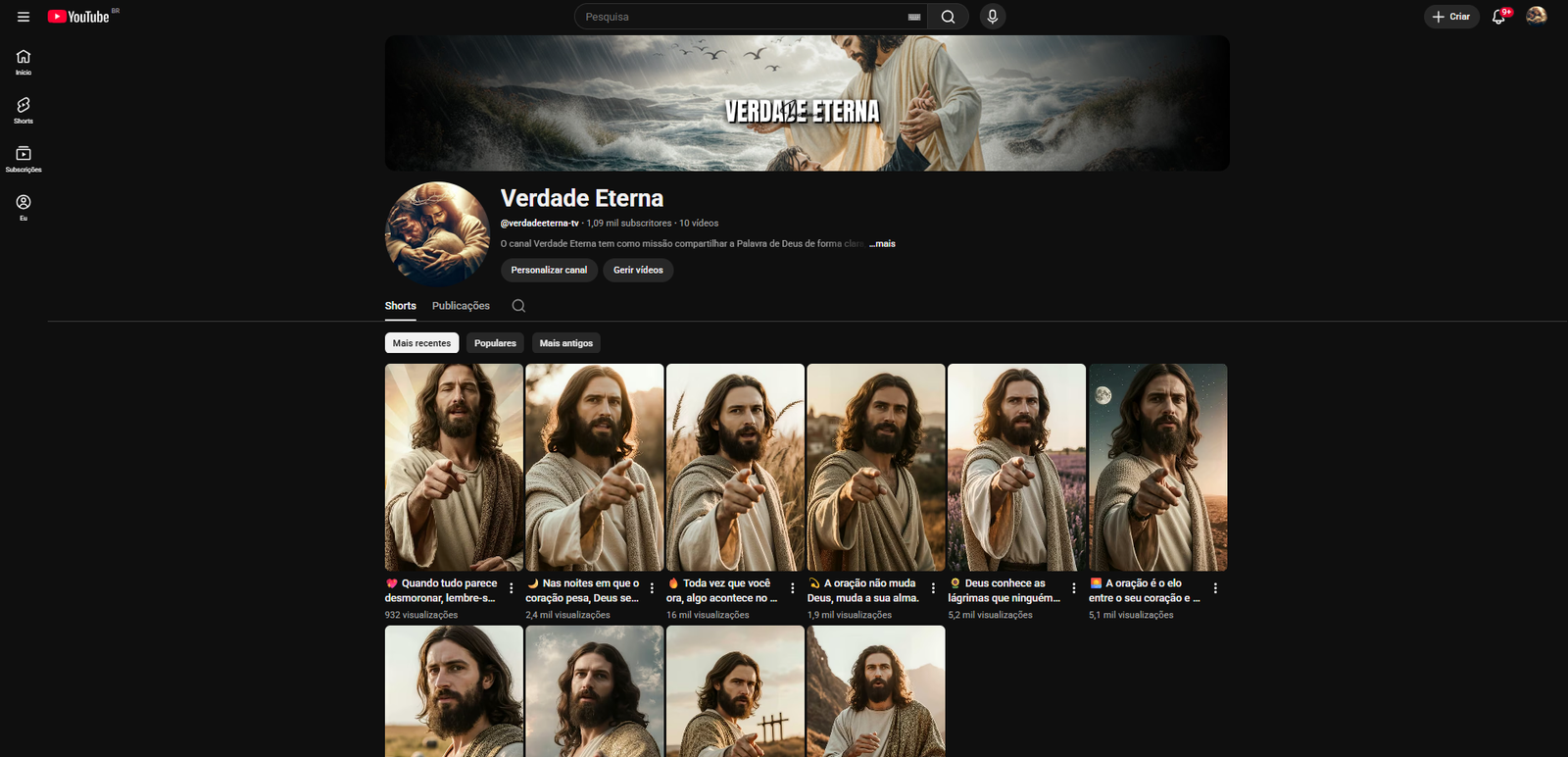Click the title 'A oração não muda Deus'
Screen dimensions: 1568x757
863,590
